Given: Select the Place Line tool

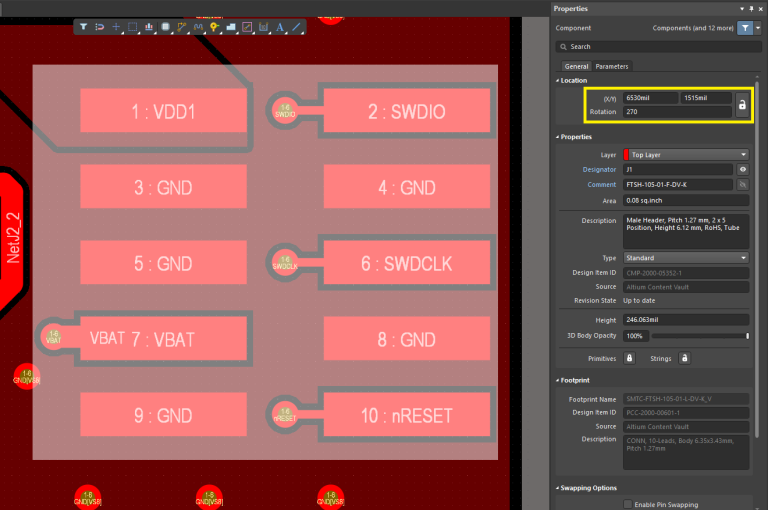Looking at the screenshot, I should click(296, 27).
